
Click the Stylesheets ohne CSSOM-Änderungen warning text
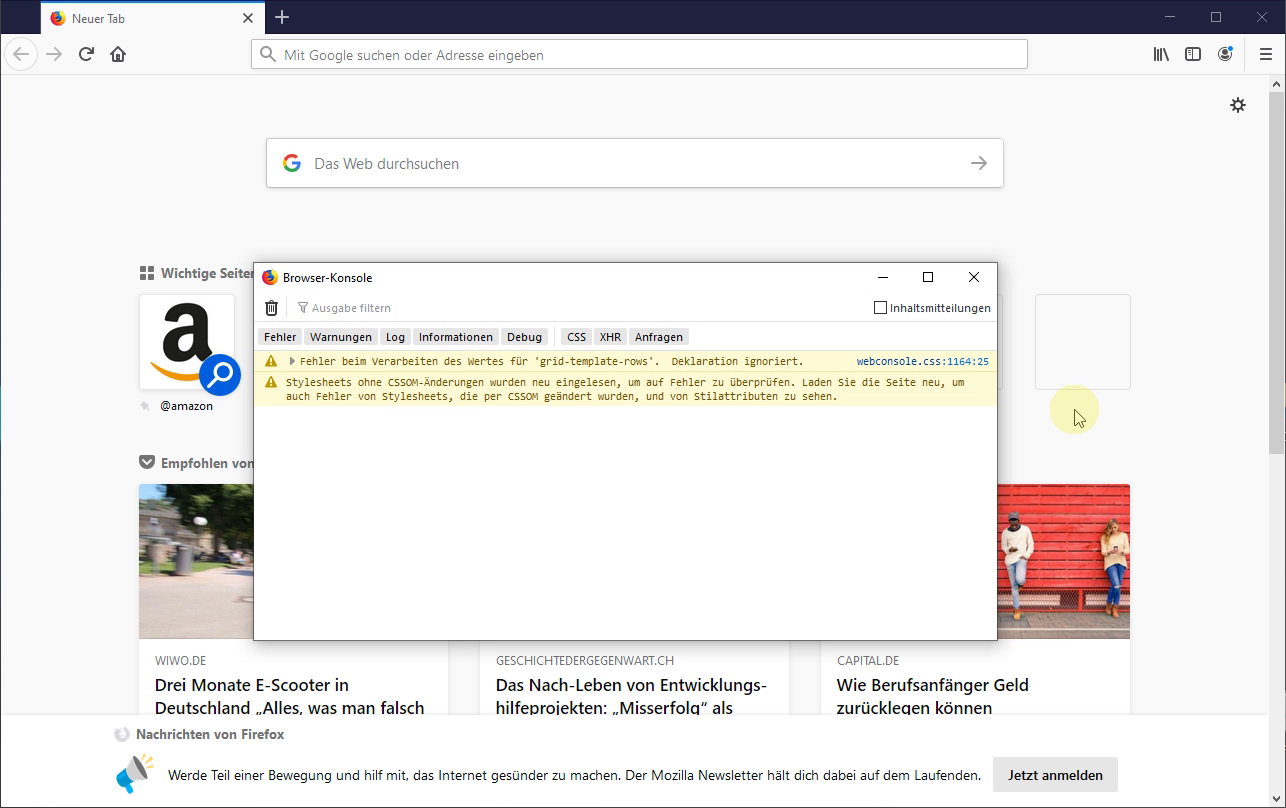[x=625, y=389]
